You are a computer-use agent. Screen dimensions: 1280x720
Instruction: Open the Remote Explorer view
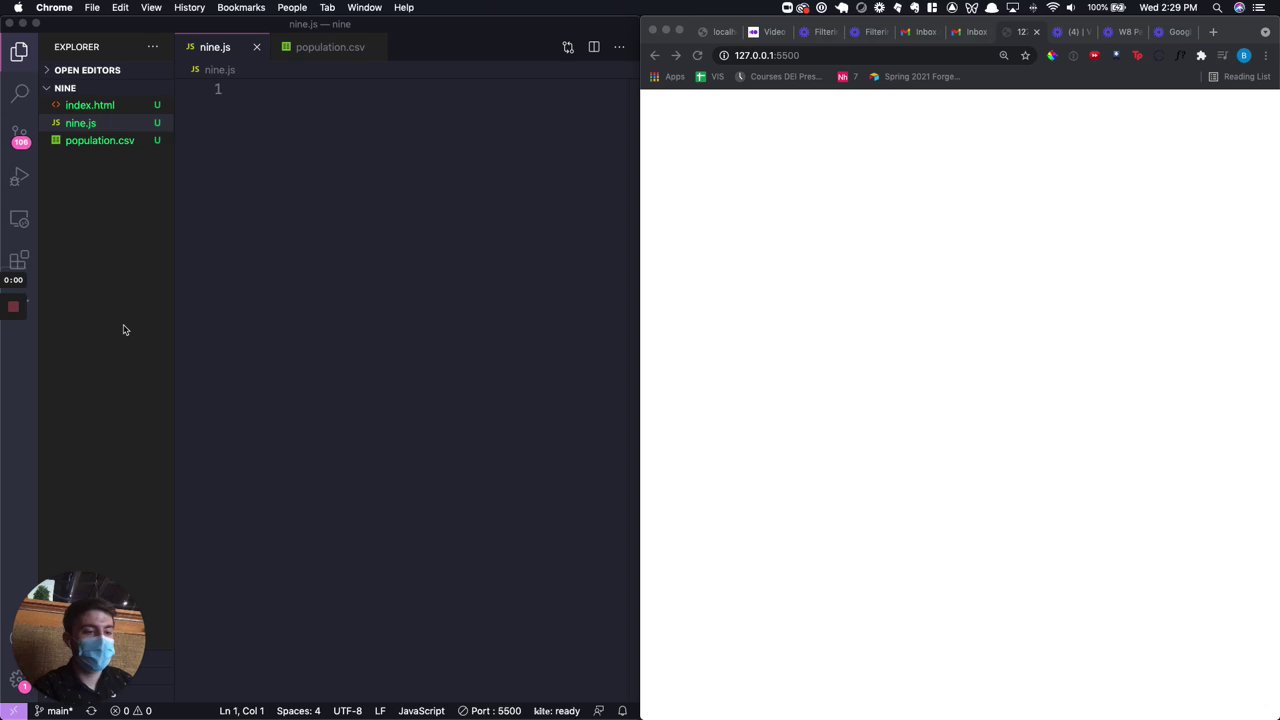(x=19, y=219)
